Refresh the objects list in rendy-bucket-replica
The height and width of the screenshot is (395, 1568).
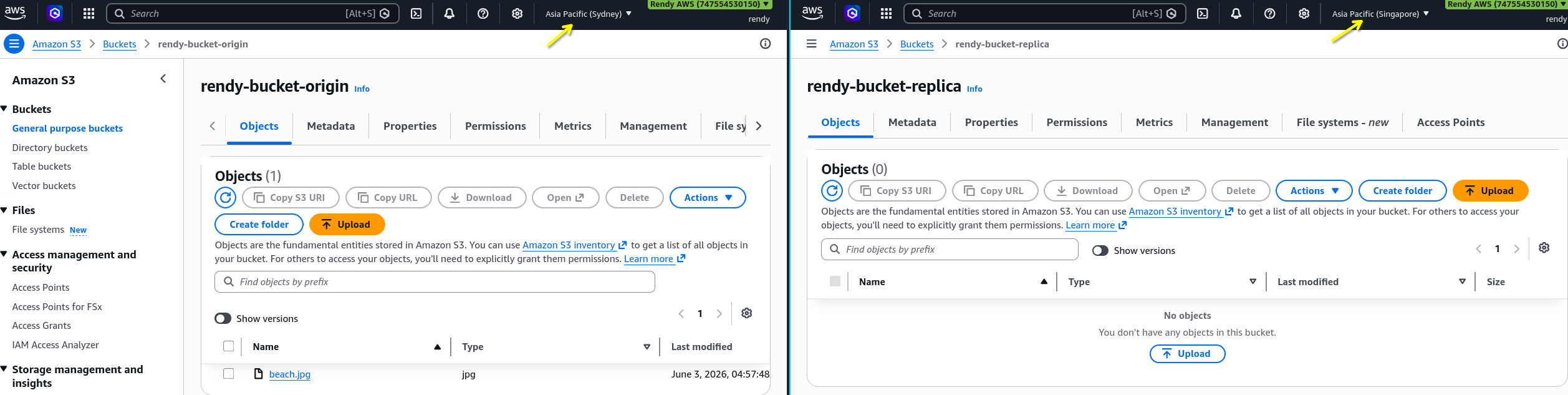pos(832,191)
